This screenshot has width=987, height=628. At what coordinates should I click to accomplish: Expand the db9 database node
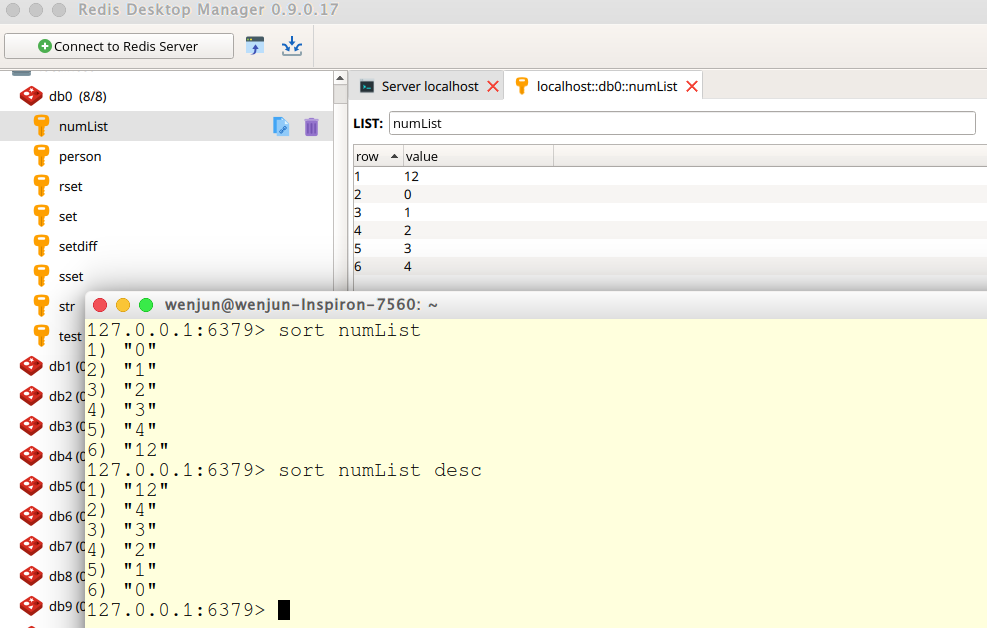tap(31, 606)
